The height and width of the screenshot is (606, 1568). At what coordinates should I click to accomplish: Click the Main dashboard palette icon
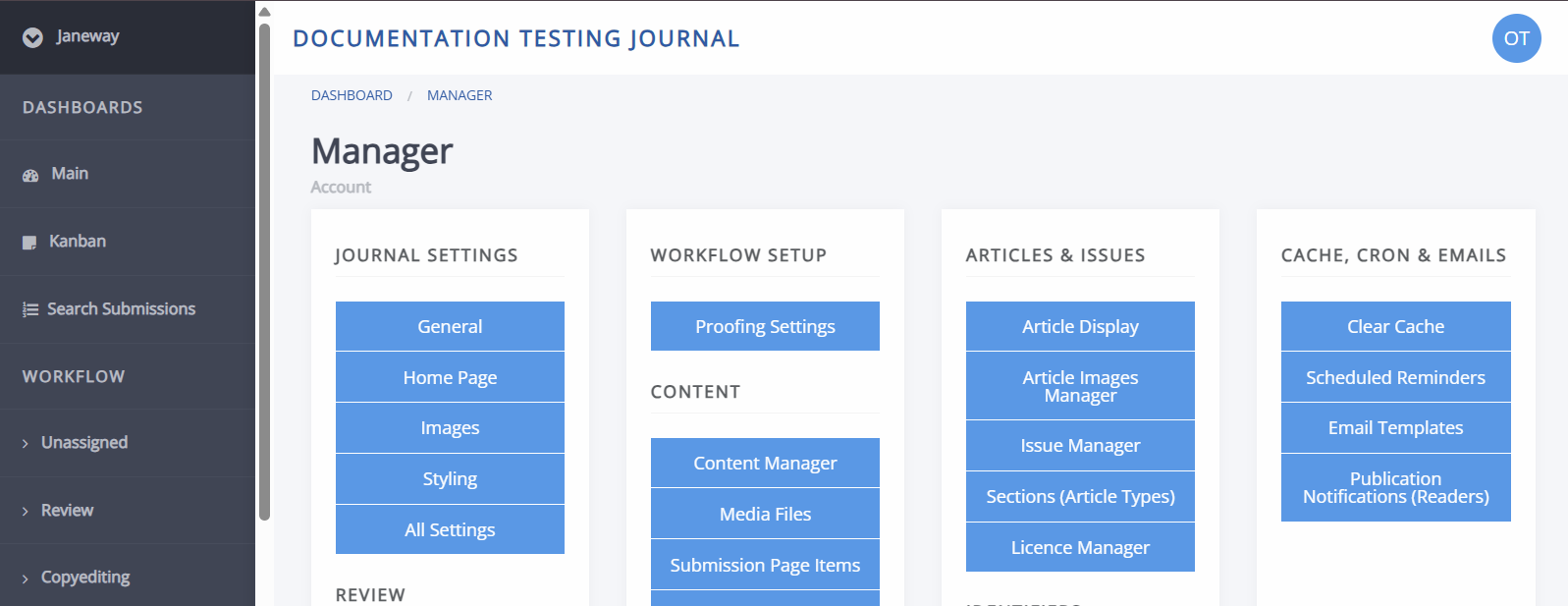click(30, 175)
